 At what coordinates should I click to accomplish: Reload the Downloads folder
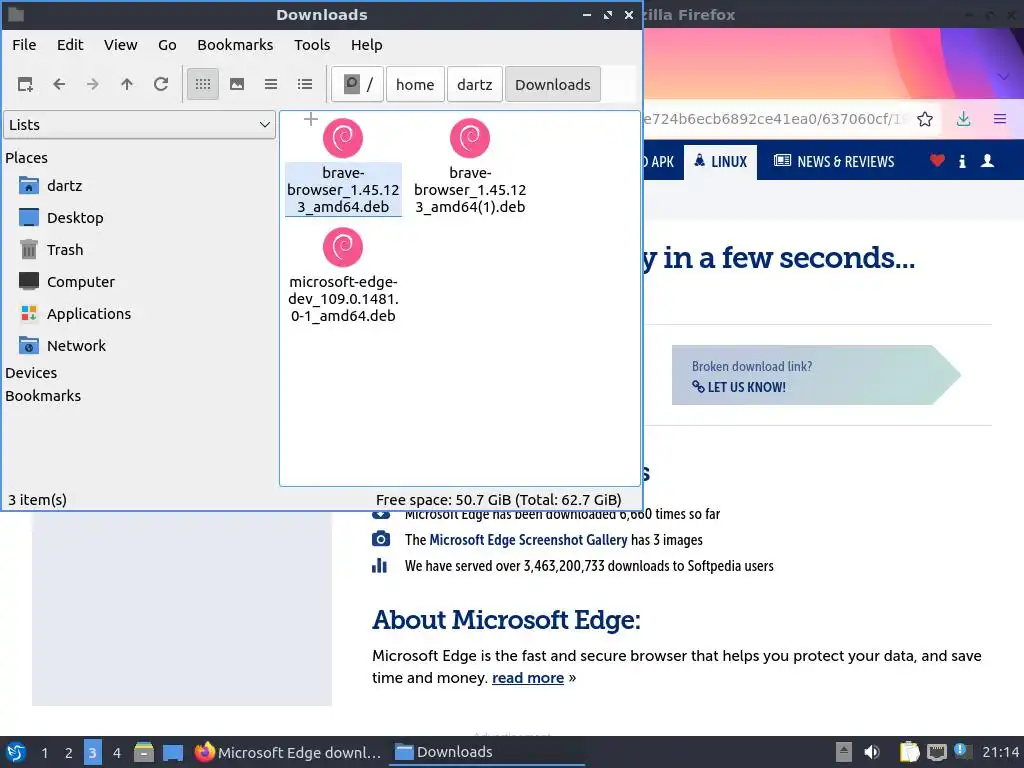point(161,84)
